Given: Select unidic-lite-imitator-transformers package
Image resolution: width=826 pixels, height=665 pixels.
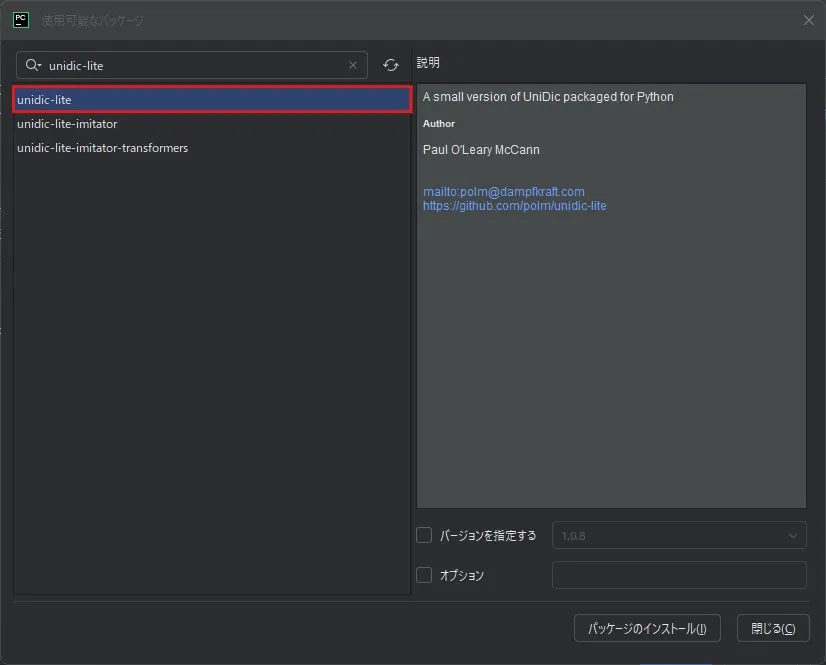Looking at the screenshot, I should [x=212, y=148].
